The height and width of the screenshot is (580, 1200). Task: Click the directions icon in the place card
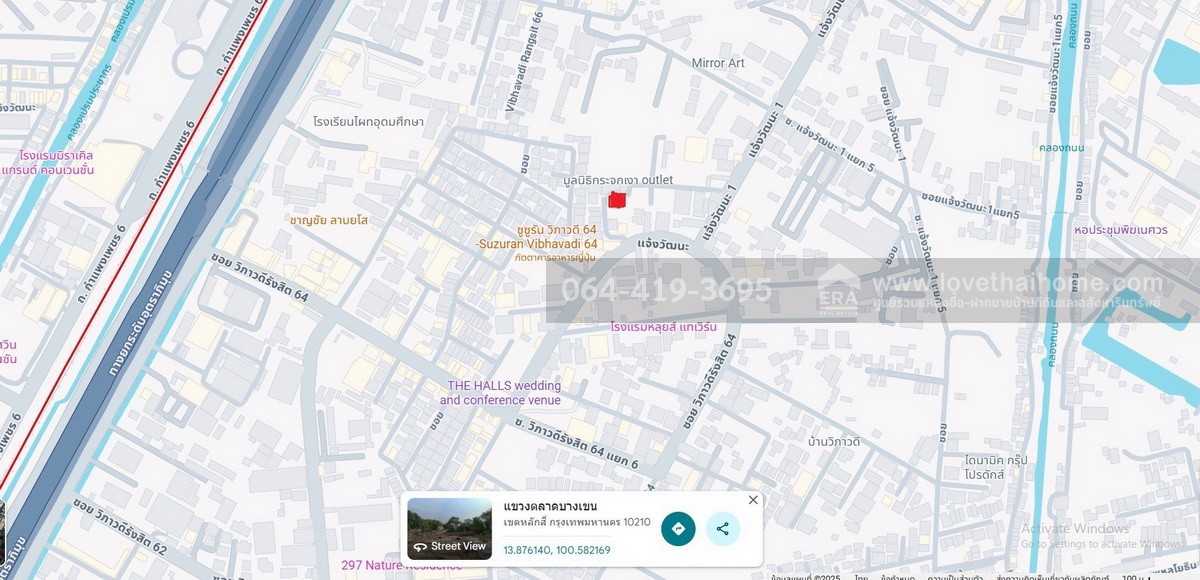[678, 529]
